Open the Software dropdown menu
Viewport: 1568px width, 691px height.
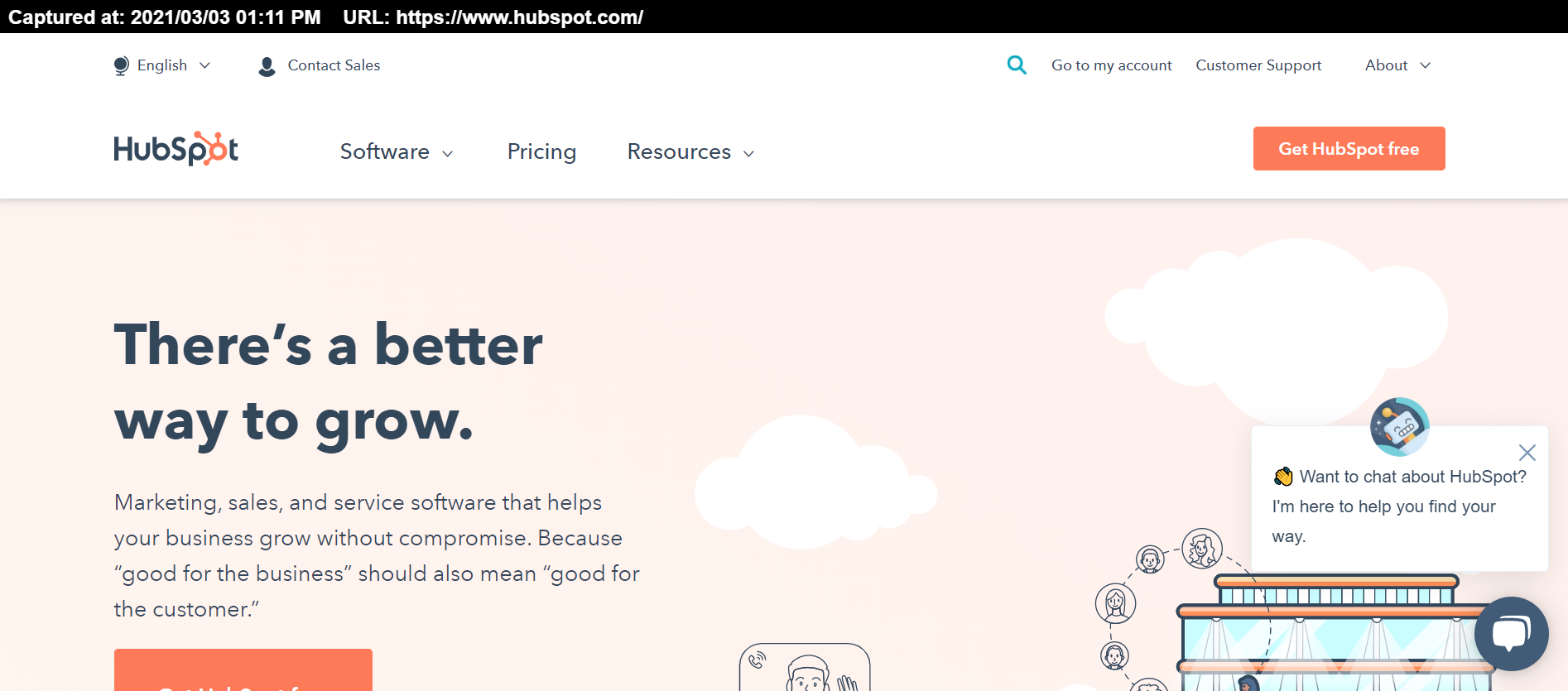coord(397,151)
